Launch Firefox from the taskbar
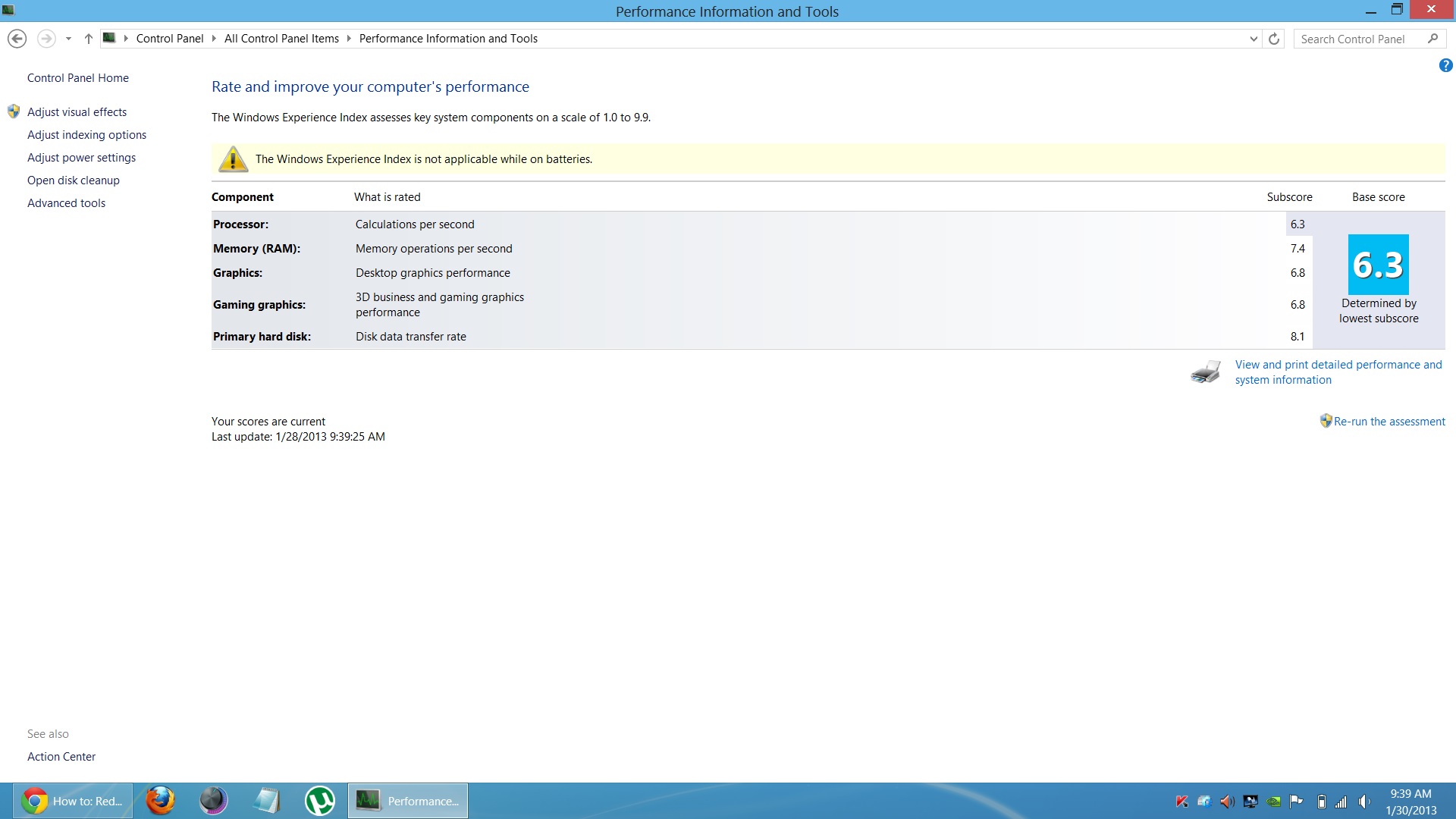The width and height of the screenshot is (1456, 819). pos(160,801)
